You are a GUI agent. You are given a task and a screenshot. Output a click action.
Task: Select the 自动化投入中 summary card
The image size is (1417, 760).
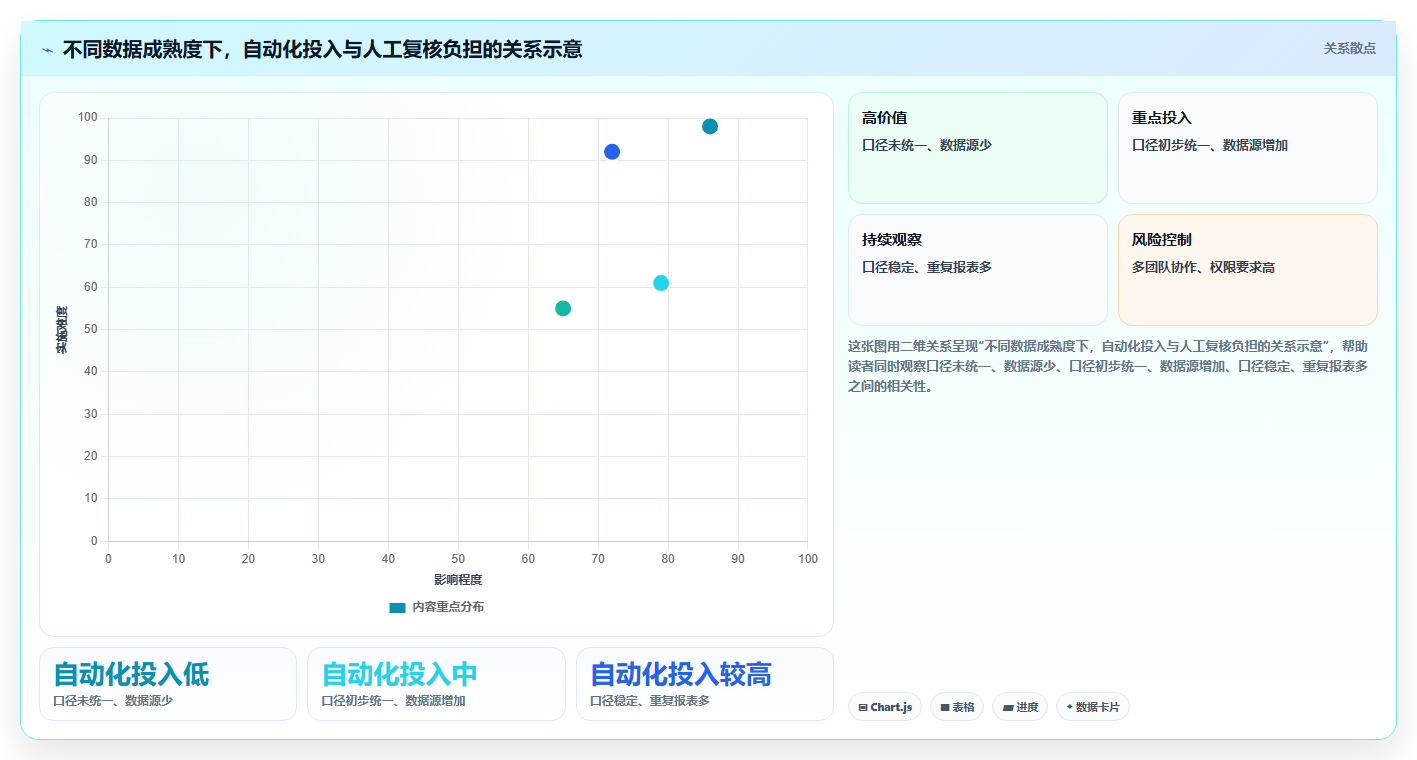pyautogui.click(x=436, y=684)
